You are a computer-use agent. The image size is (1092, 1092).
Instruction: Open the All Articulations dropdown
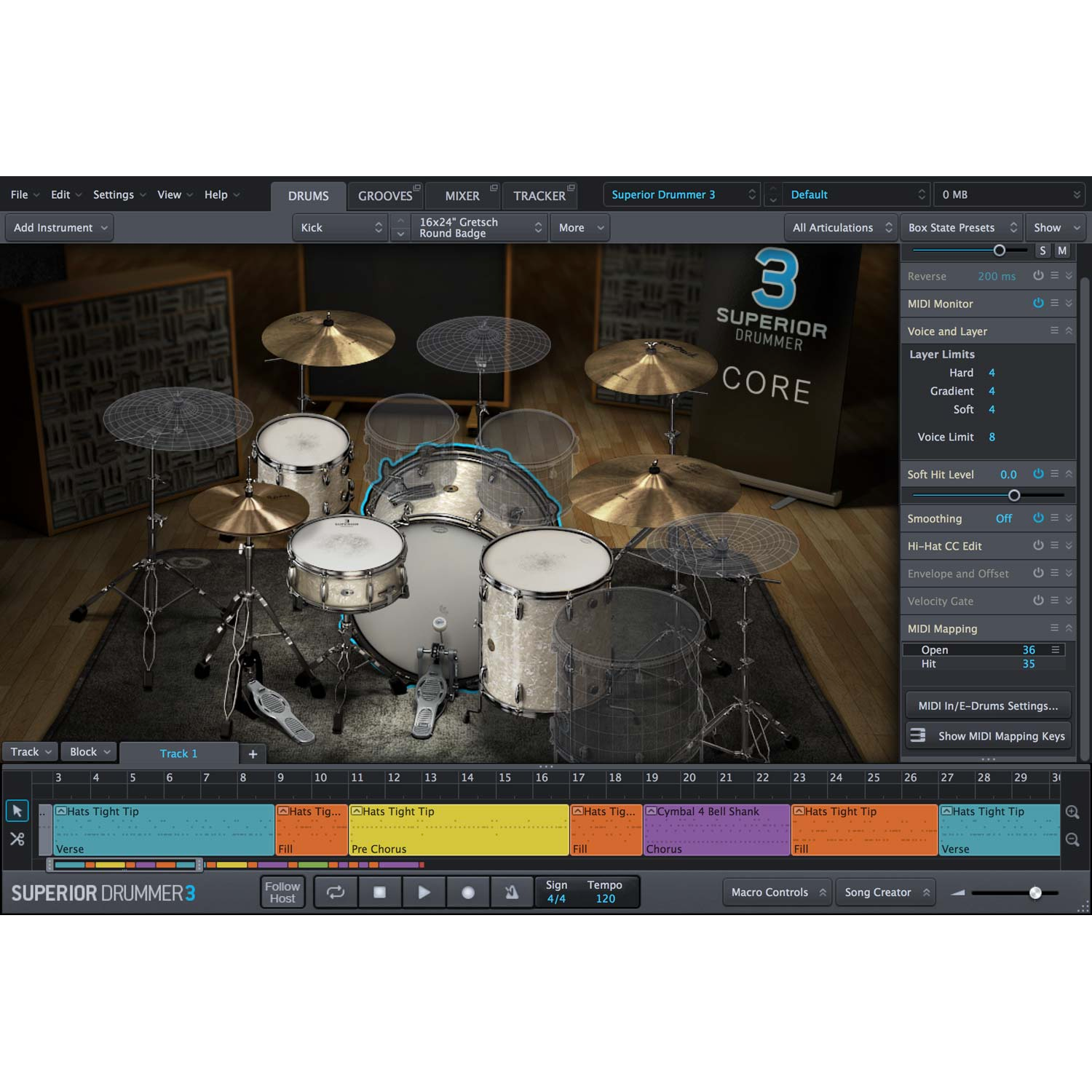point(841,227)
